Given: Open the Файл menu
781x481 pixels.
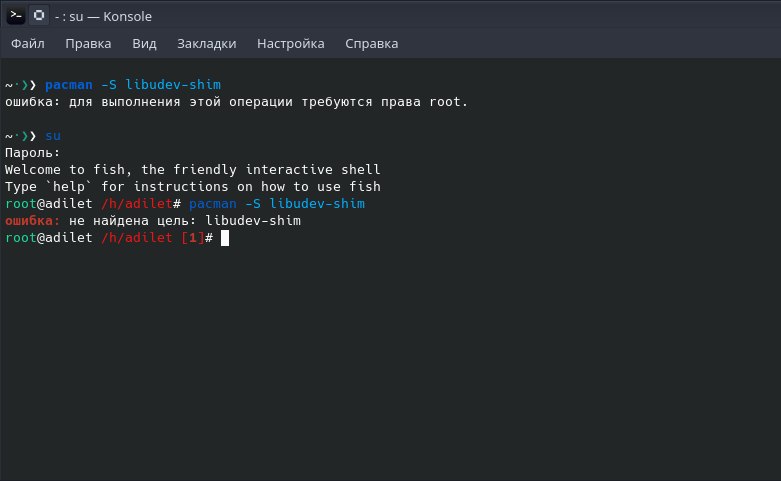Looking at the screenshot, I should point(28,44).
